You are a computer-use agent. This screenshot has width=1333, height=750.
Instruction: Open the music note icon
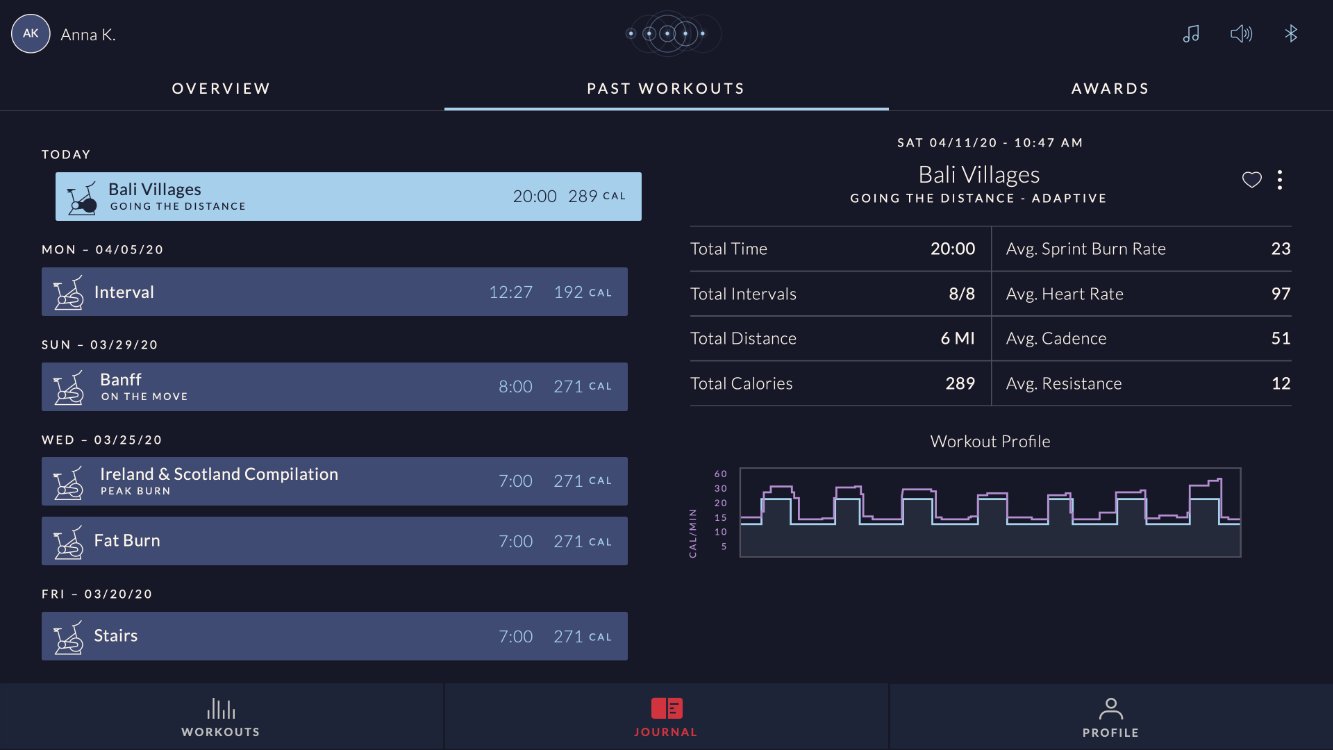point(1190,34)
